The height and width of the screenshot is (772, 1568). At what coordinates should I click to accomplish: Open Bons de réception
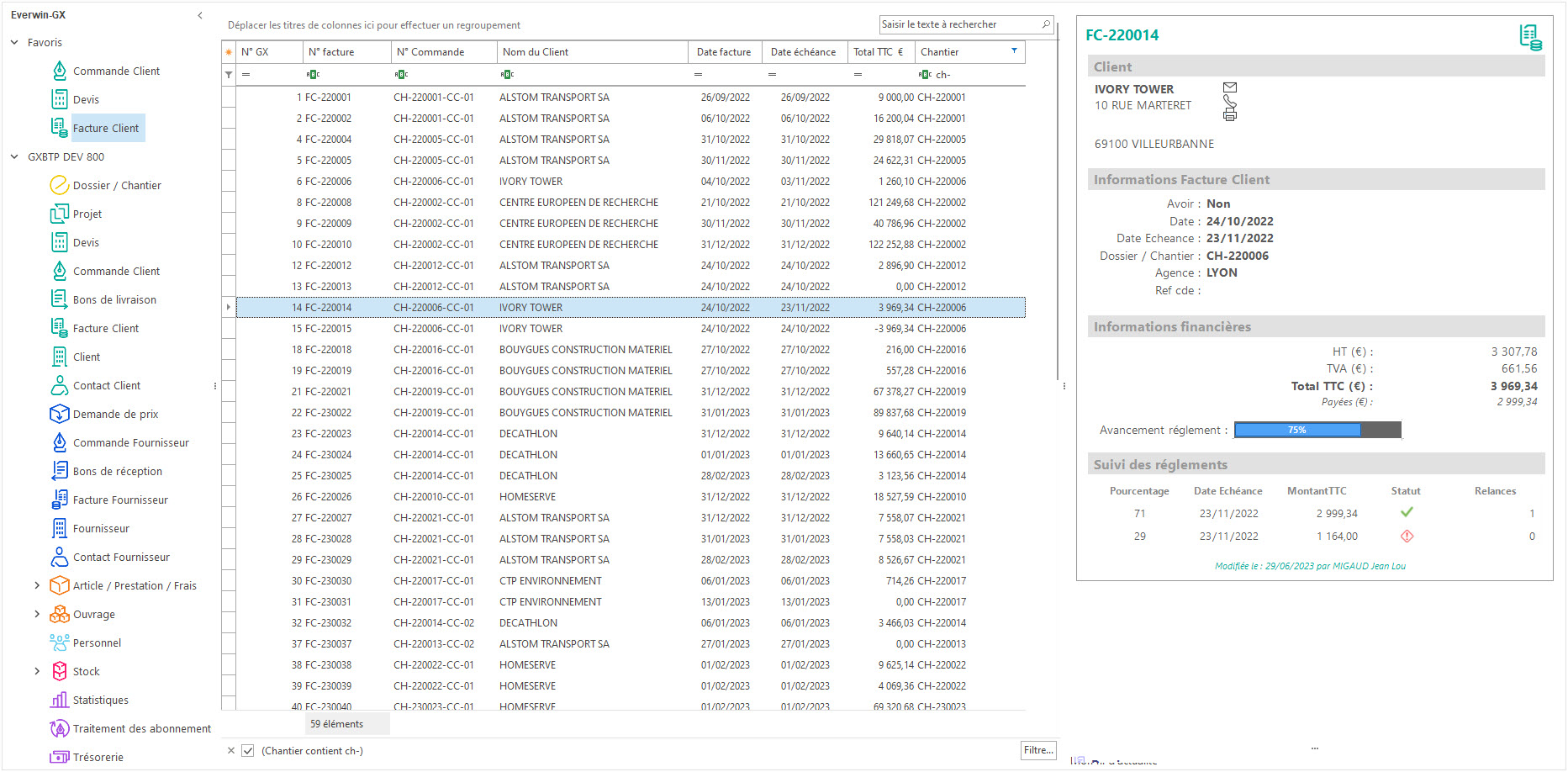tap(118, 472)
